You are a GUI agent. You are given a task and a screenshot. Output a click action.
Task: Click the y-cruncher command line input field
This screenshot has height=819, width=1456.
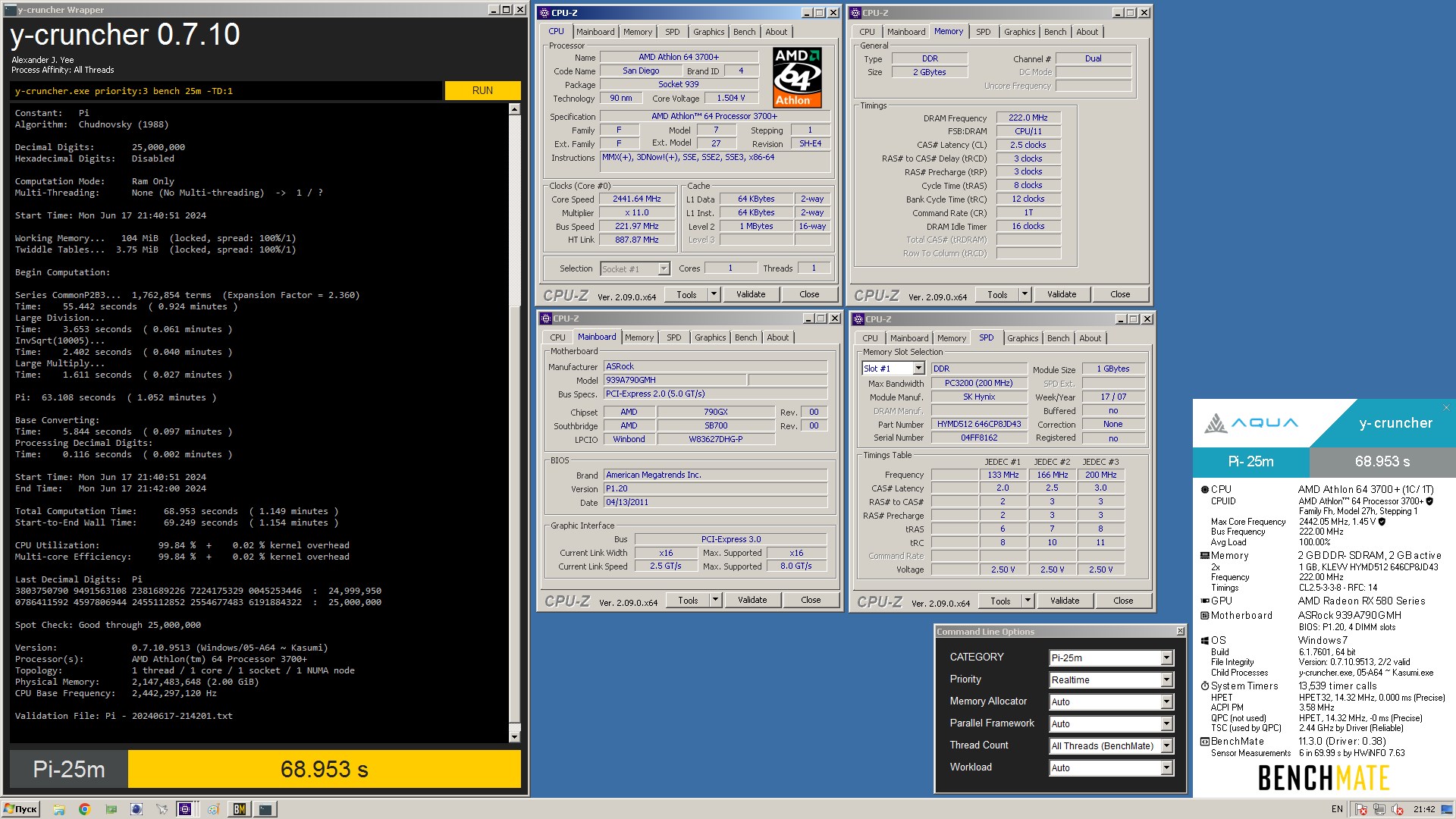226,90
